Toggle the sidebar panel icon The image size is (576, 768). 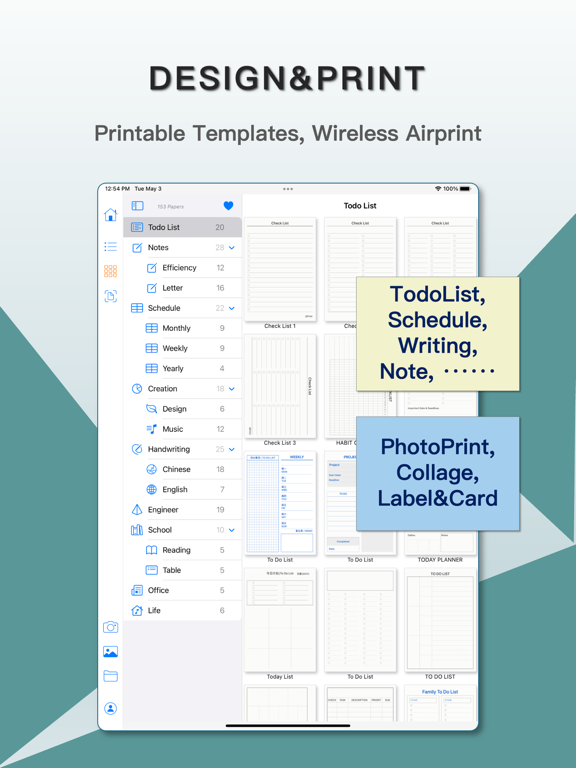click(138, 206)
